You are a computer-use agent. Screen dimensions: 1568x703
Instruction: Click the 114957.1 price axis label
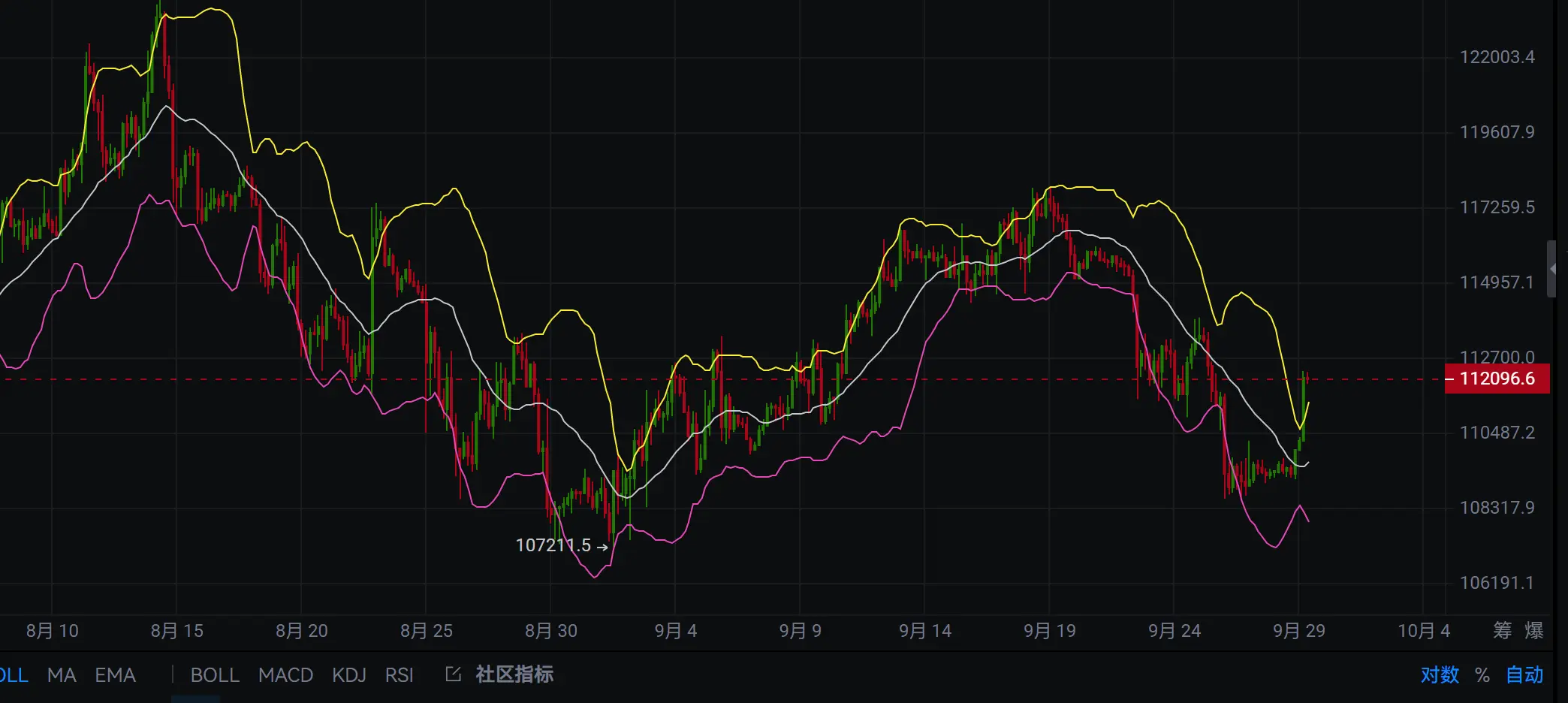[1497, 282]
